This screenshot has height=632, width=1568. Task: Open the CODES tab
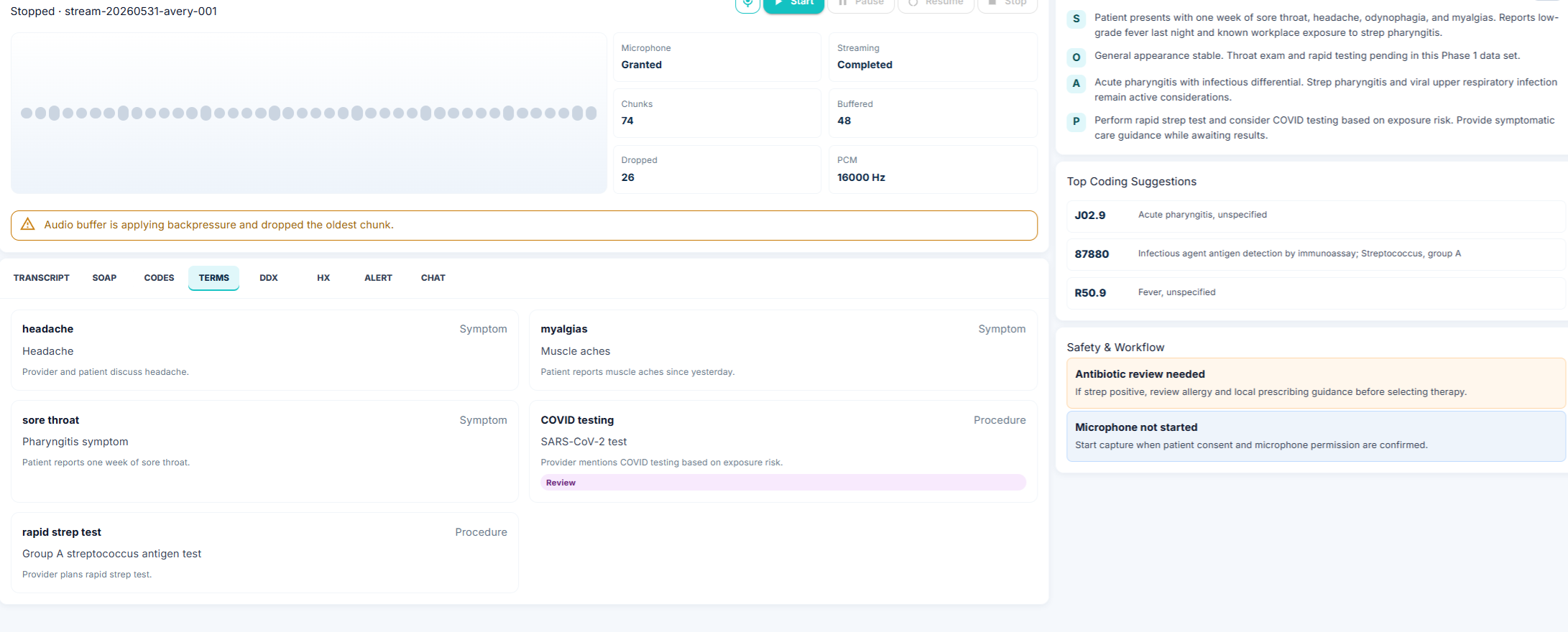[x=159, y=278]
